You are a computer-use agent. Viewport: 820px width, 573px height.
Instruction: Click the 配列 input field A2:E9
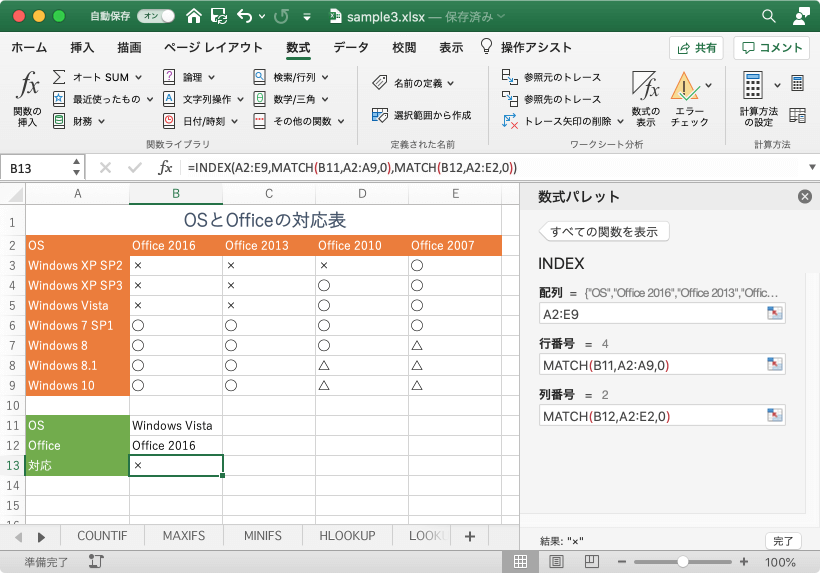point(662,314)
